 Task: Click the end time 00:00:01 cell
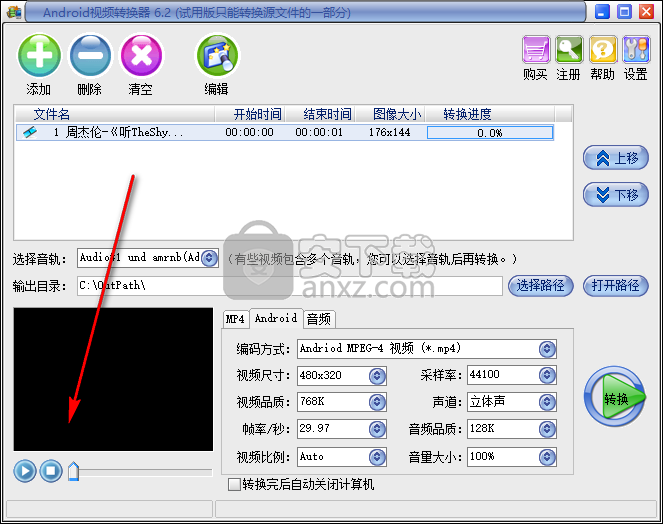pyautogui.click(x=319, y=132)
